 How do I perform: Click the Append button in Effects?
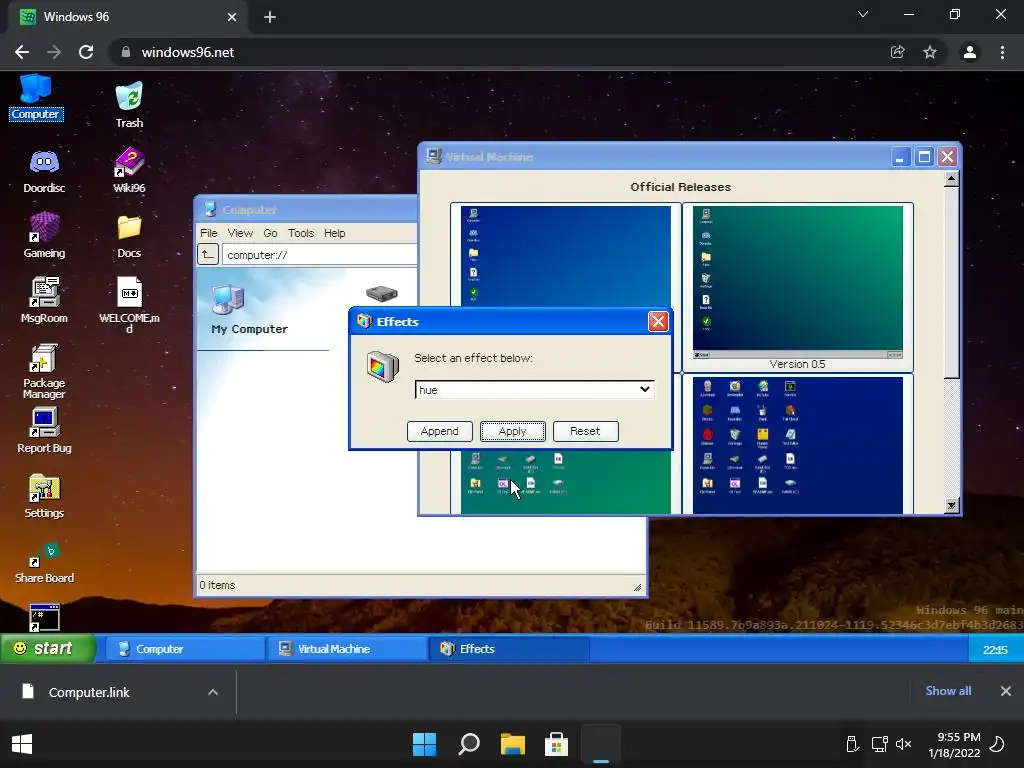point(440,431)
